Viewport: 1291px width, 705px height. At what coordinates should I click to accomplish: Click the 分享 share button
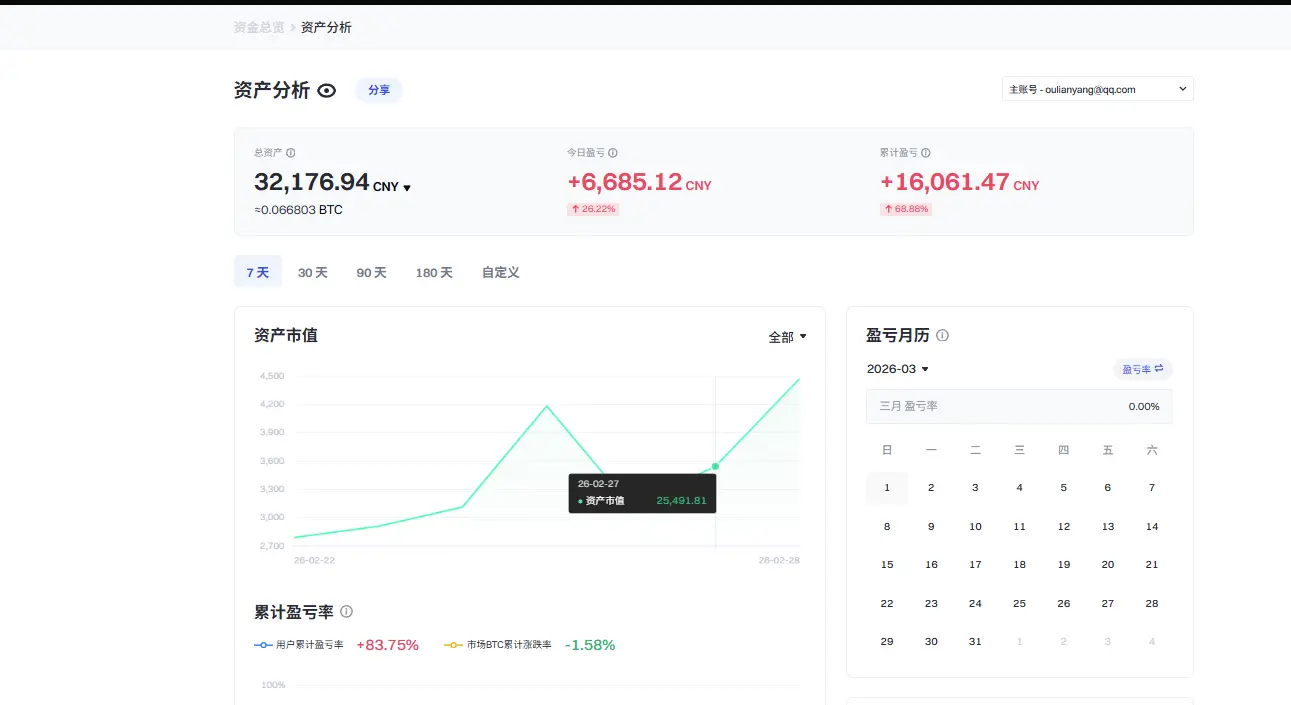point(379,90)
